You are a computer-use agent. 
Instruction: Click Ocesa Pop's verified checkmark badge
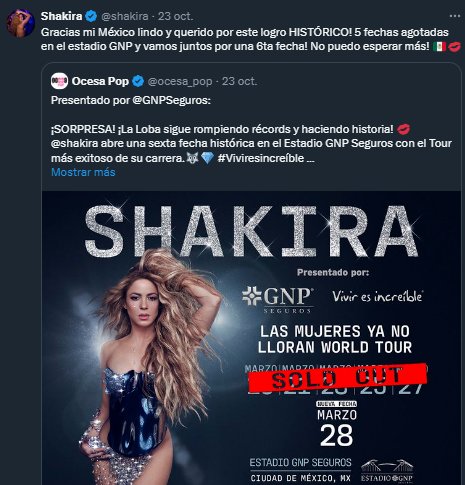tap(138, 81)
